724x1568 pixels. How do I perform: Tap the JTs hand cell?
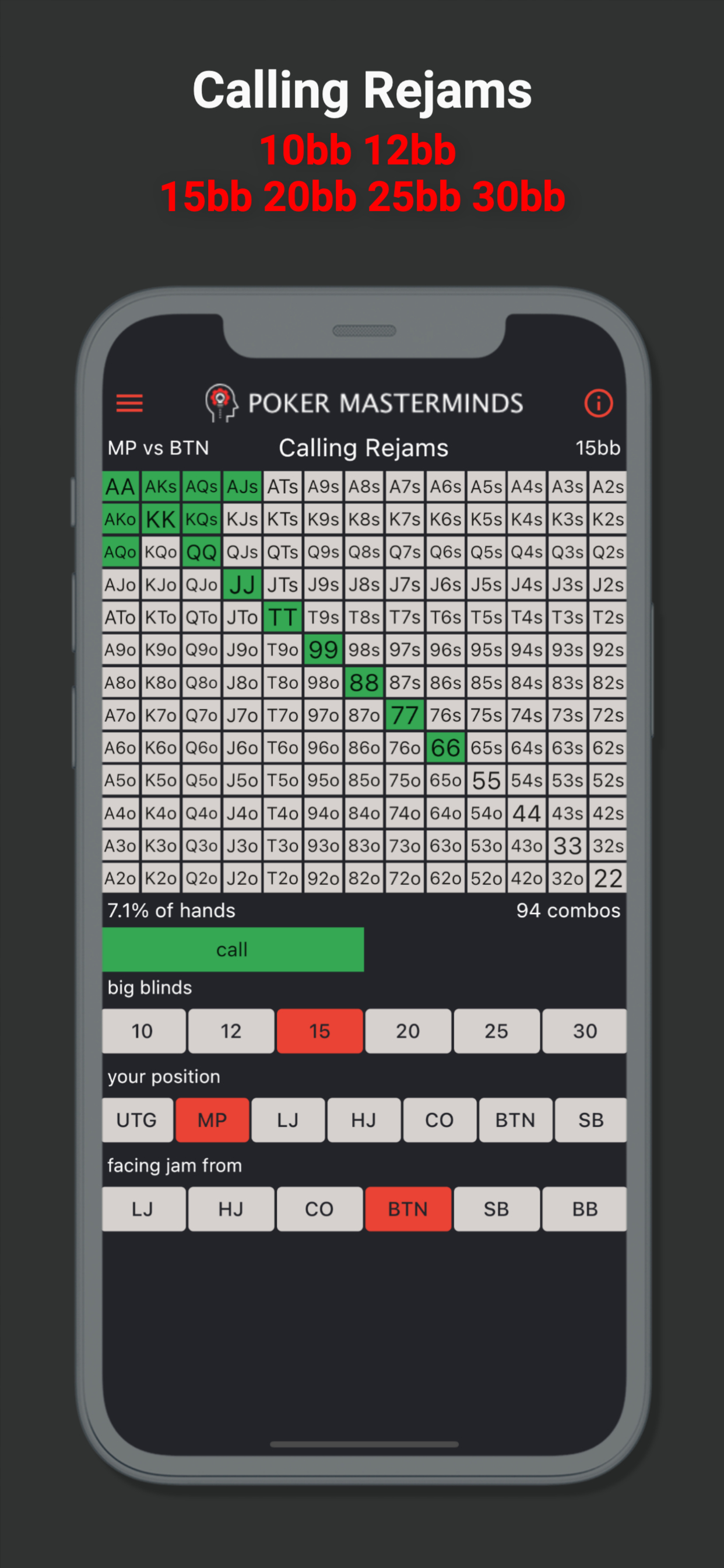[x=283, y=584]
